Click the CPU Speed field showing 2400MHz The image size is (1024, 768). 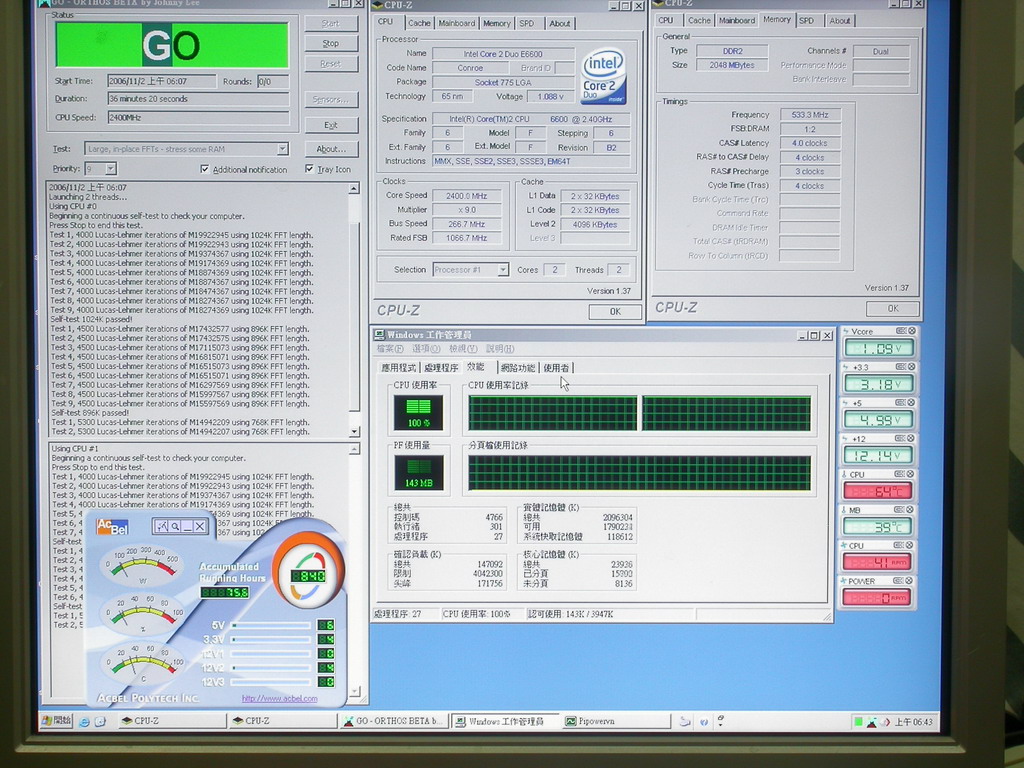pyautogui.click(x=198, y=118)
